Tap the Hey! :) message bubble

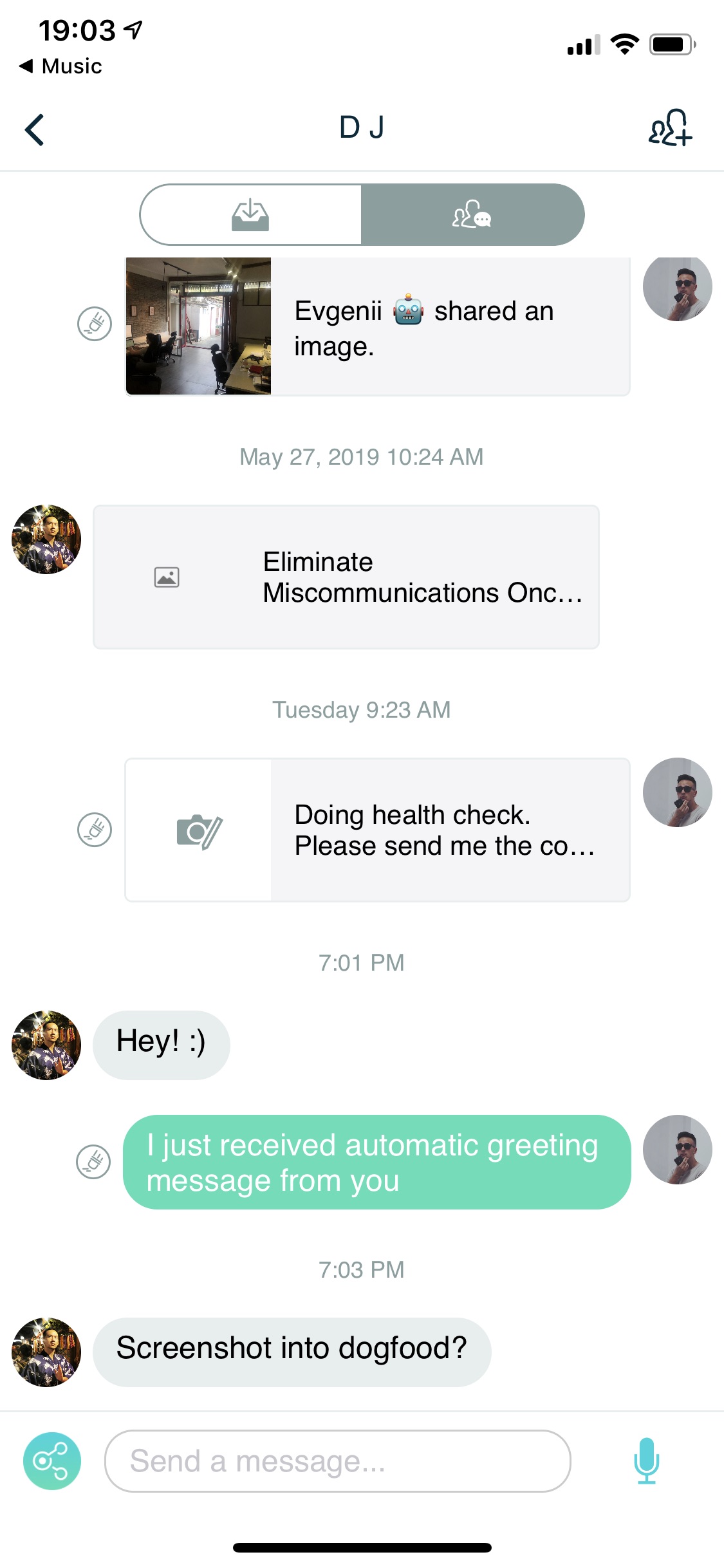(161, 1044)
